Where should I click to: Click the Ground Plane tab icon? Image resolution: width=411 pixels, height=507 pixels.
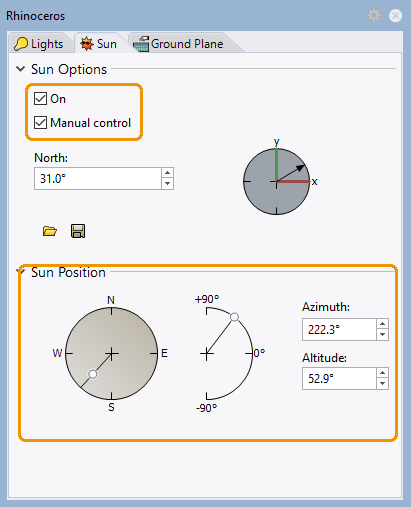(141, 44)
